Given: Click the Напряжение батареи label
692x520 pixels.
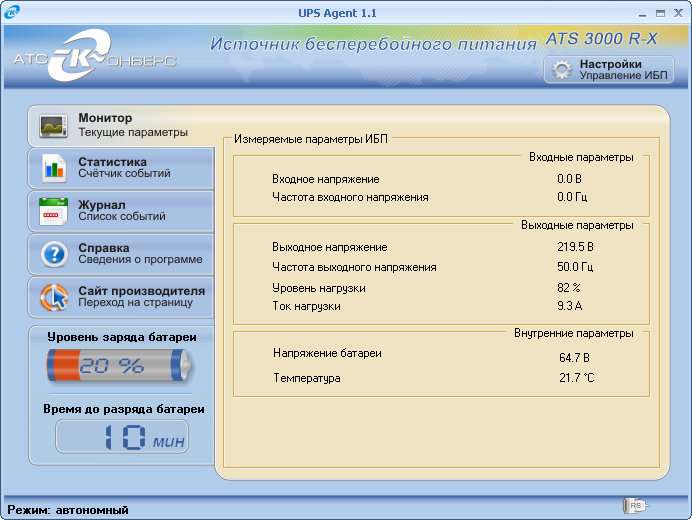Looking at the screenshot, I should click(327, 353).
